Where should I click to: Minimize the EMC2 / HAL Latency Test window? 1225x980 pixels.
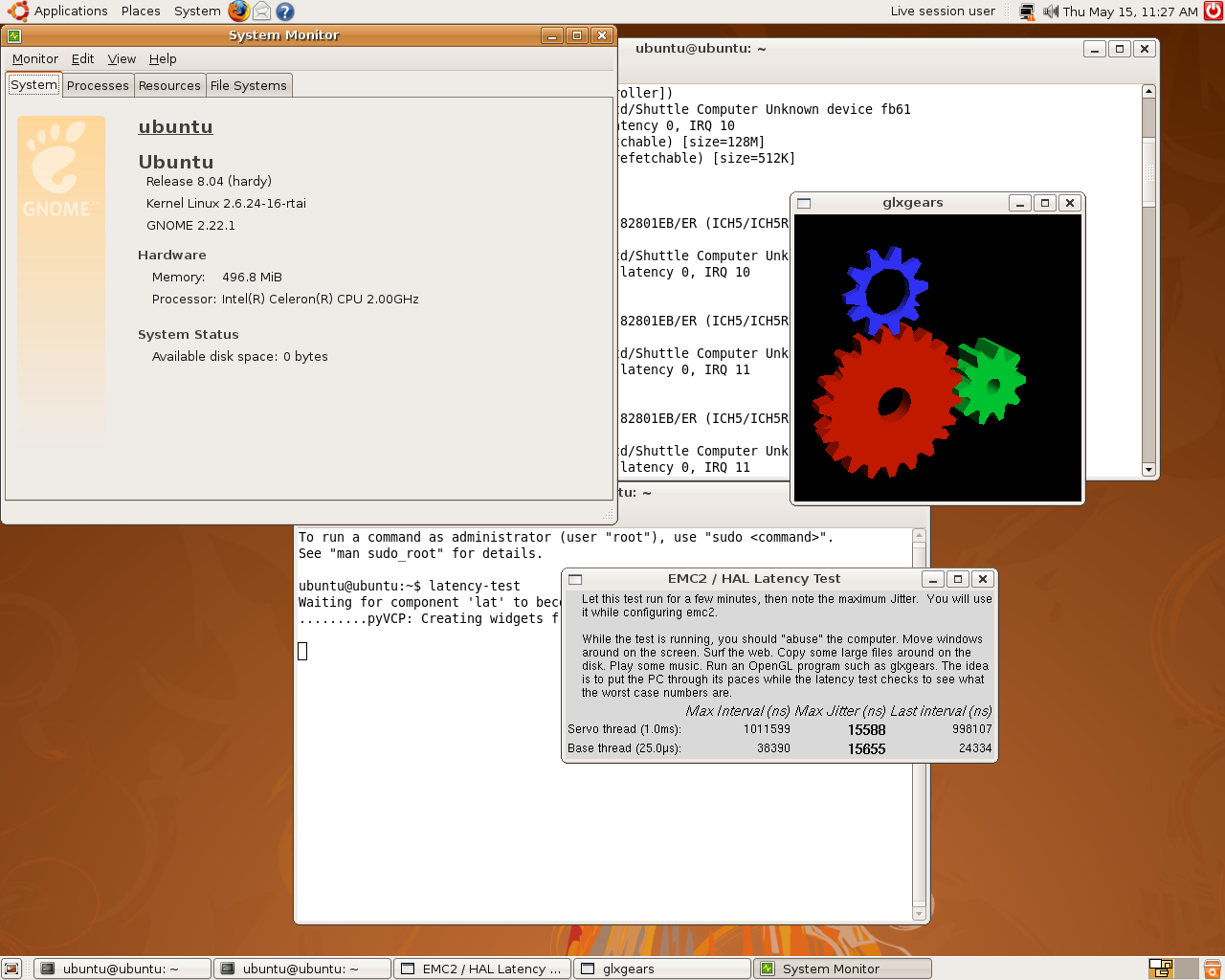933,579
